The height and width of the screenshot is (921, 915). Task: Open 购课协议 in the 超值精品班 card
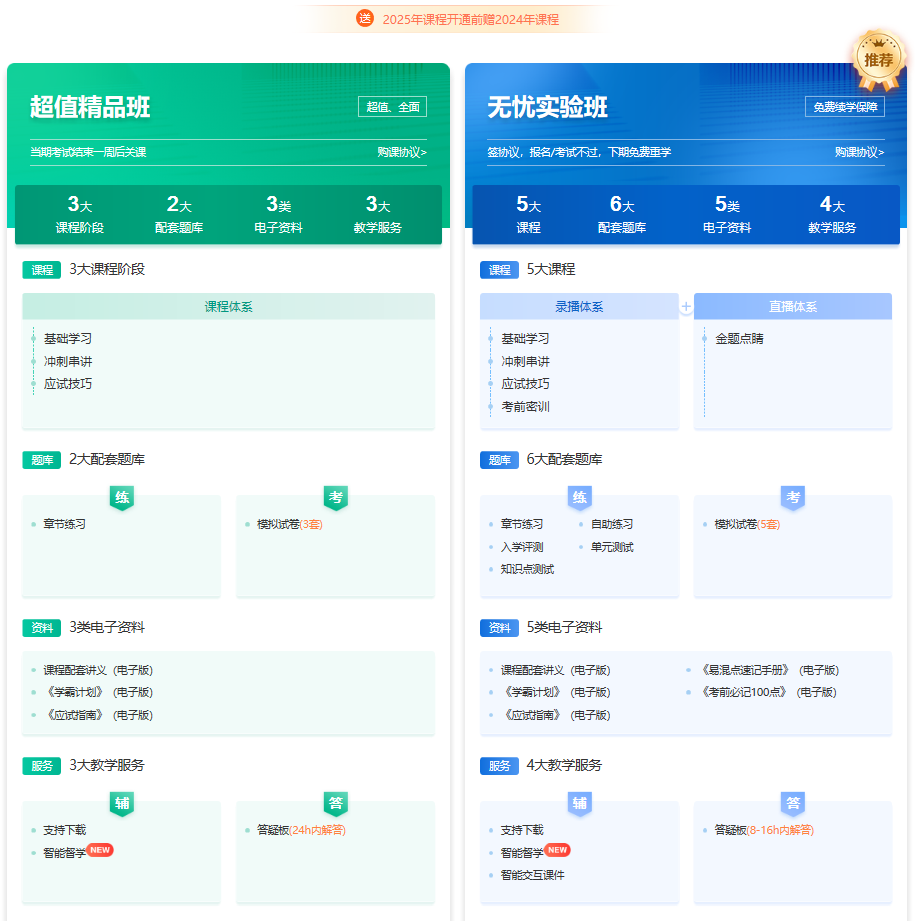click(x=404, y=150)
